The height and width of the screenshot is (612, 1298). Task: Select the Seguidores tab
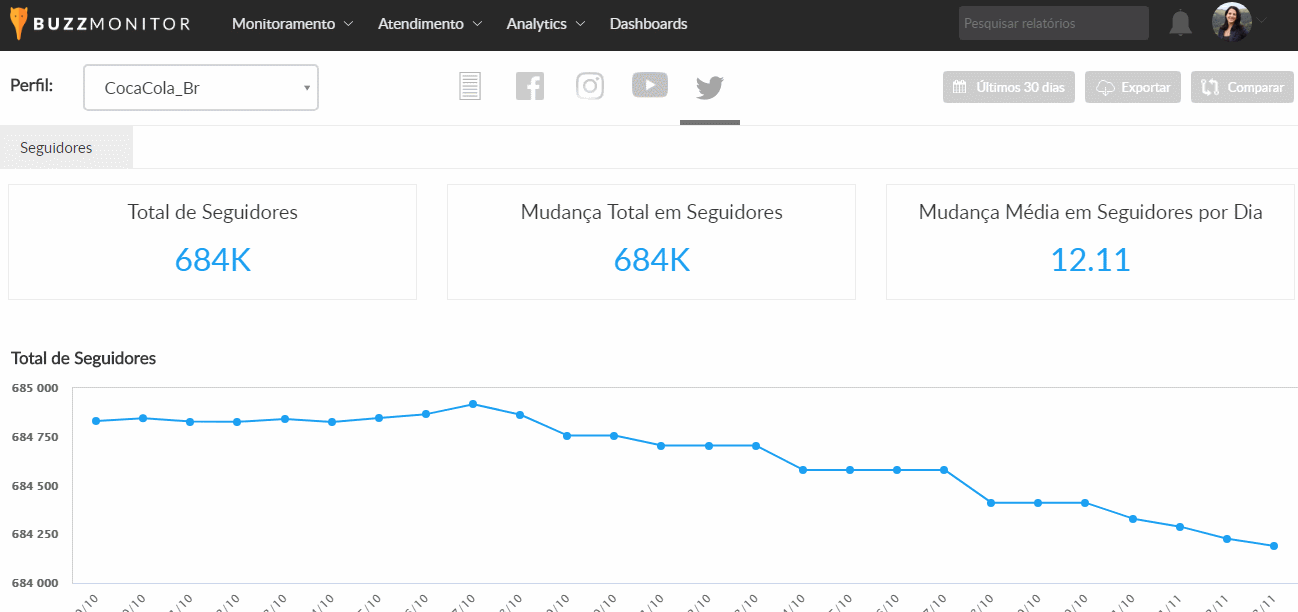56,148
